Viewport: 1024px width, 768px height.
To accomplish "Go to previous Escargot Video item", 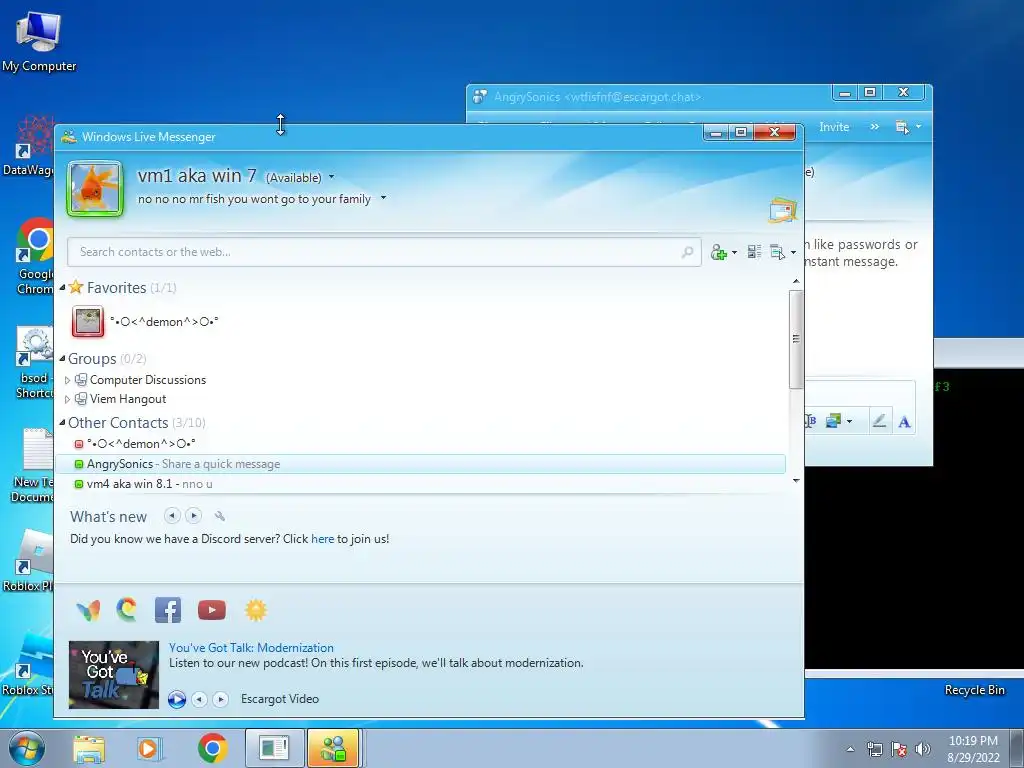I will 199,699.
